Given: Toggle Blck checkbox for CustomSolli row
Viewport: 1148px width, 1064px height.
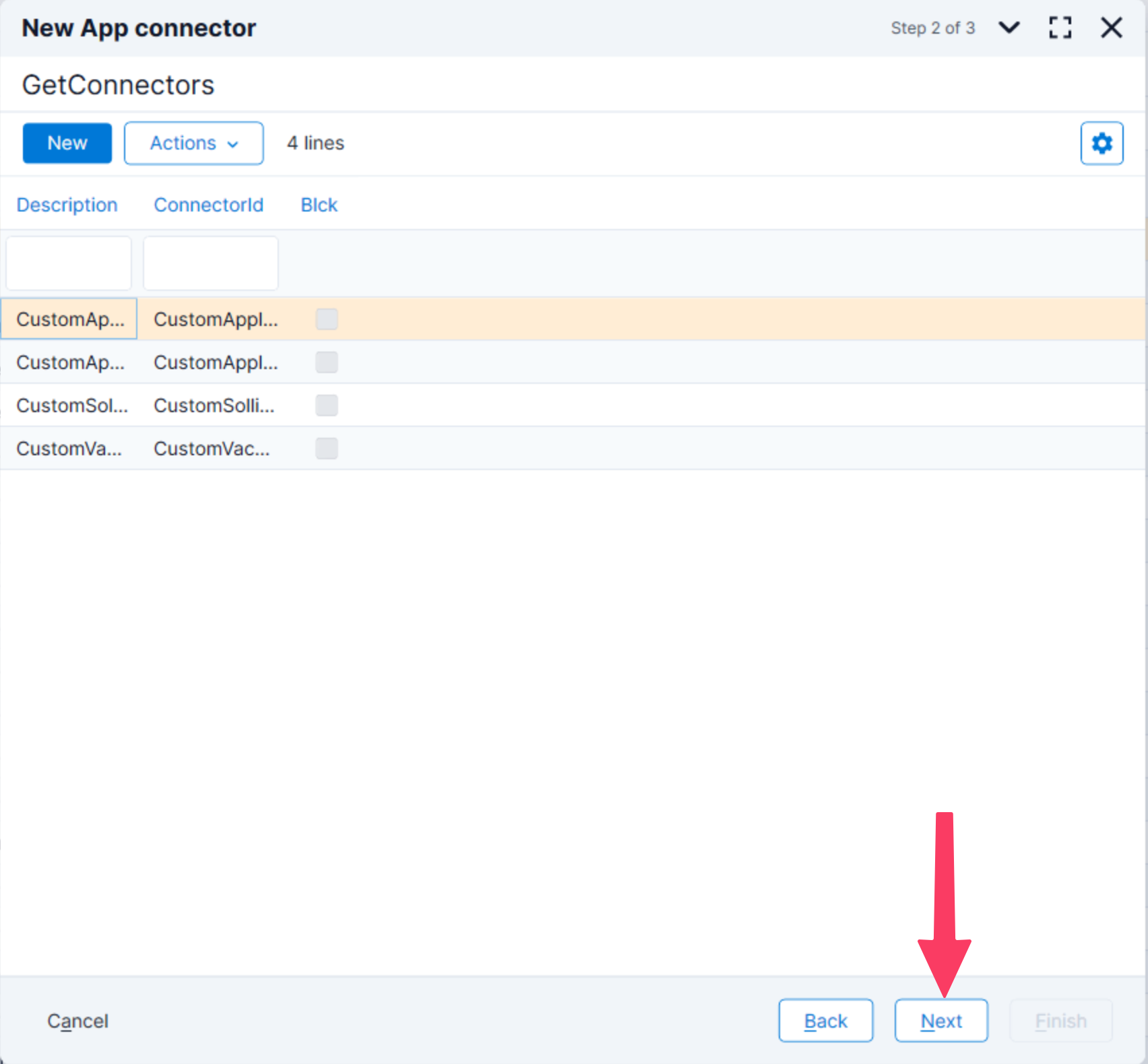Looking at the screenshot, I should click(327, 405).
